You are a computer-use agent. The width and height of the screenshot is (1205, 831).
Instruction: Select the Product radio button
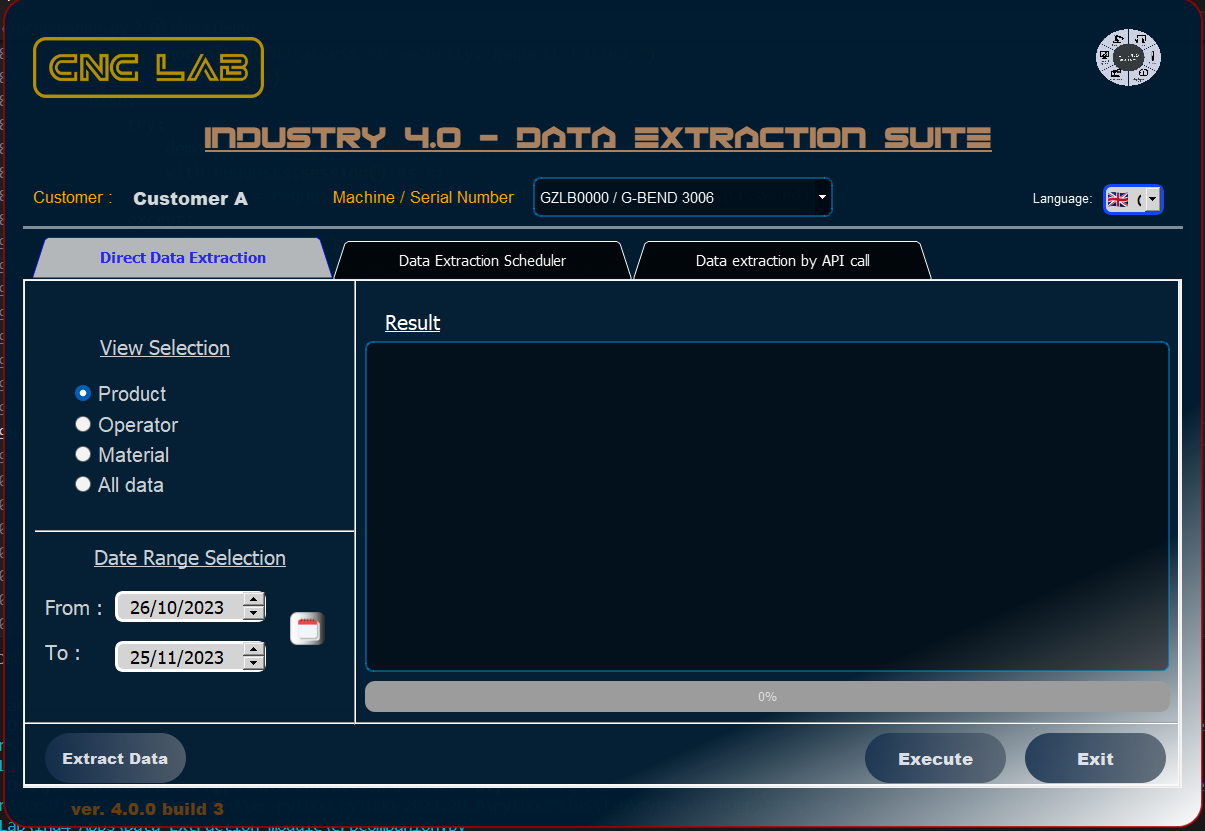pyautogui.click(x=83, y=394)
